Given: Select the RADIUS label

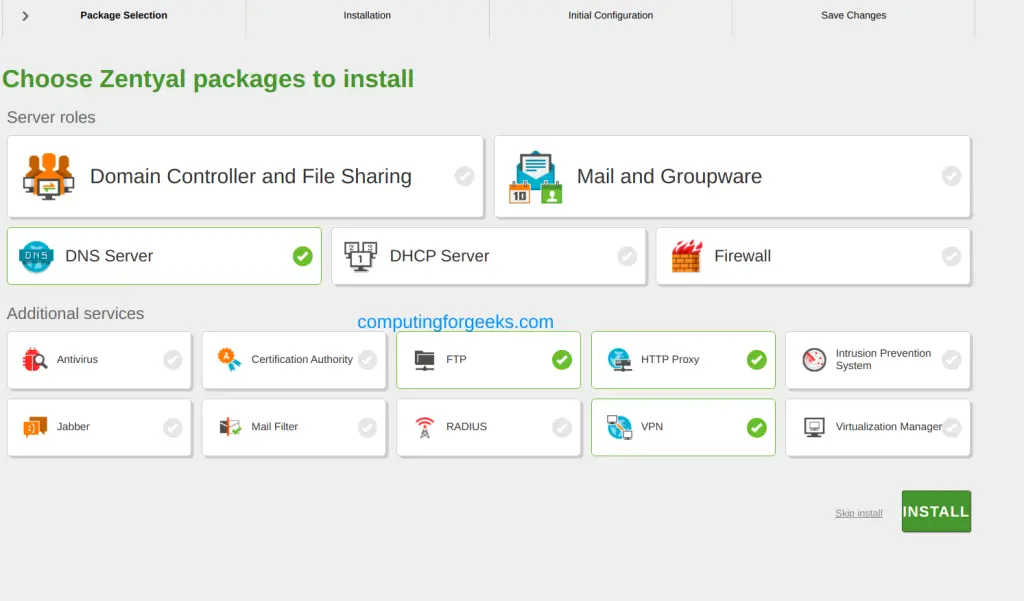Looking at the screenshot, I should [466, 427].
